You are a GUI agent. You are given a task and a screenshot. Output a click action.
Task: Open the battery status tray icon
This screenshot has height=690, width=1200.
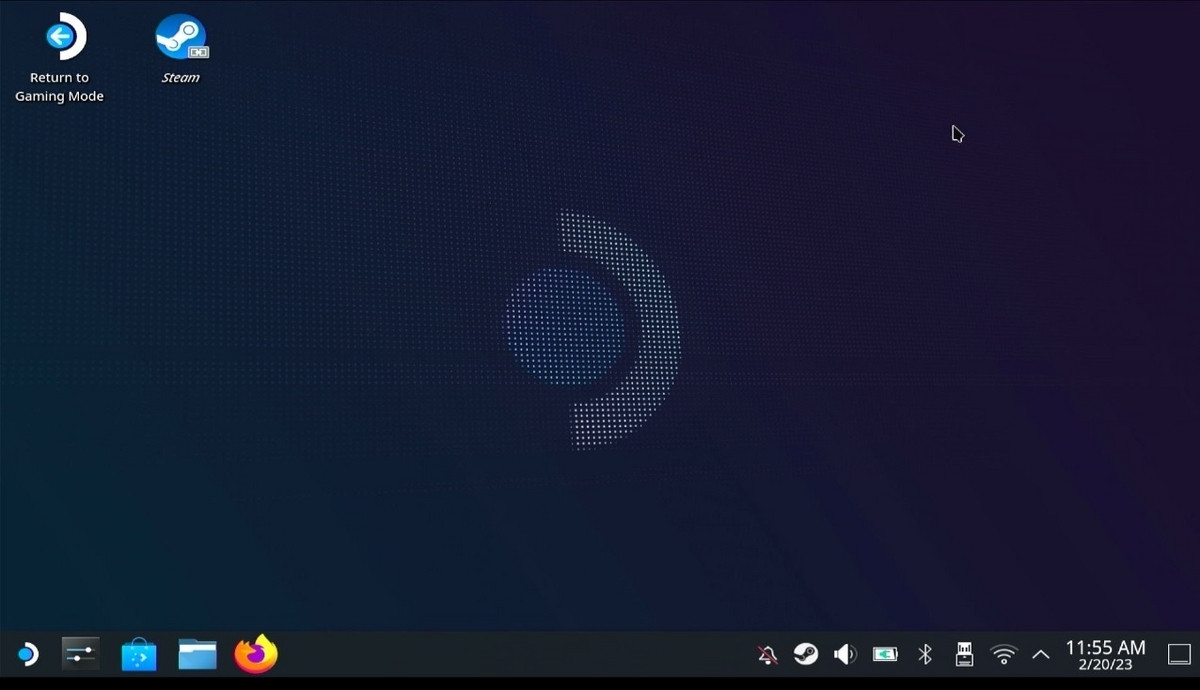885,655
